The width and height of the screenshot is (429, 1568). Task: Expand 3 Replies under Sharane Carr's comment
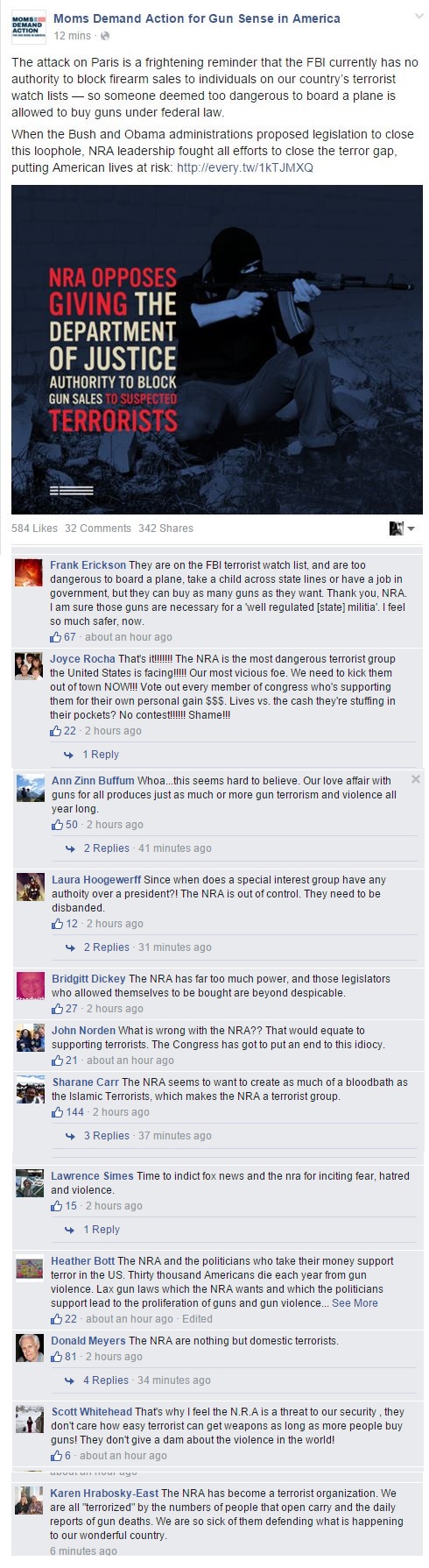[106, 1136]
